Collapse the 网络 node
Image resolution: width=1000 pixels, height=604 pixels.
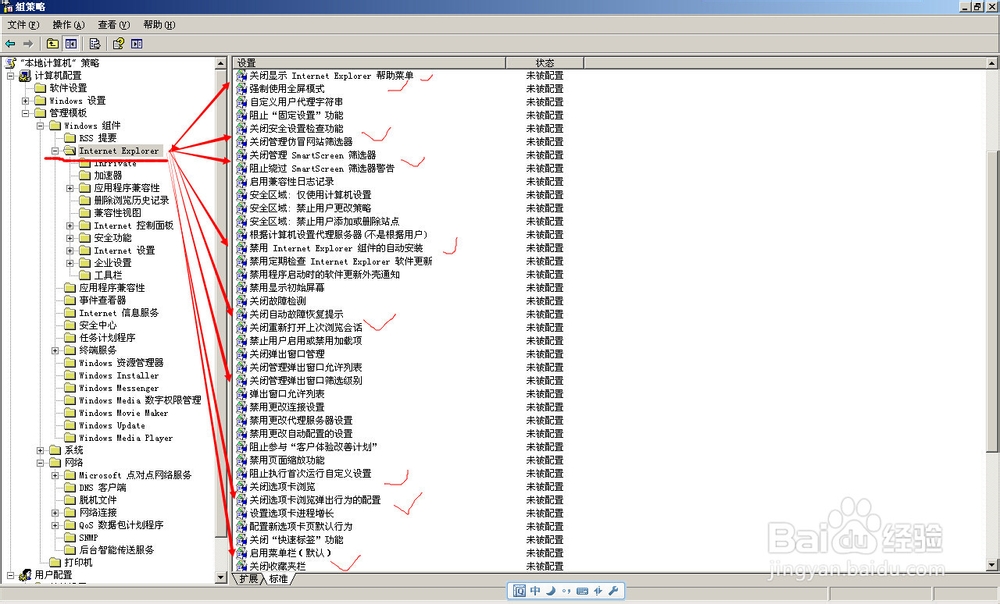pyautogui.click(x=40, y=462)
